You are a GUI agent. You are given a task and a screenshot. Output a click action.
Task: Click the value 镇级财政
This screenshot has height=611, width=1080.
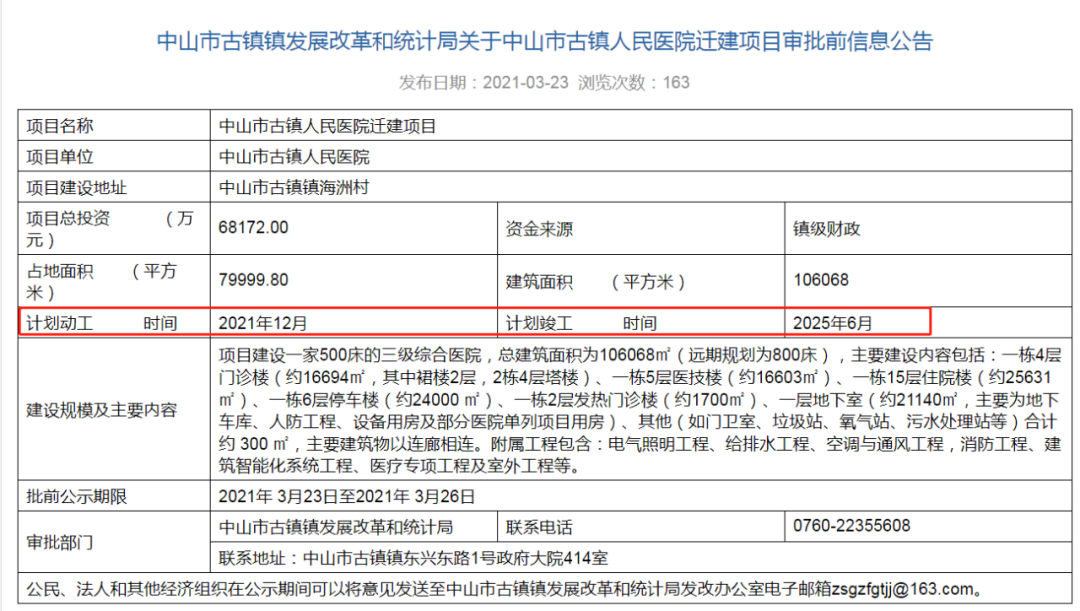(827, 229)
